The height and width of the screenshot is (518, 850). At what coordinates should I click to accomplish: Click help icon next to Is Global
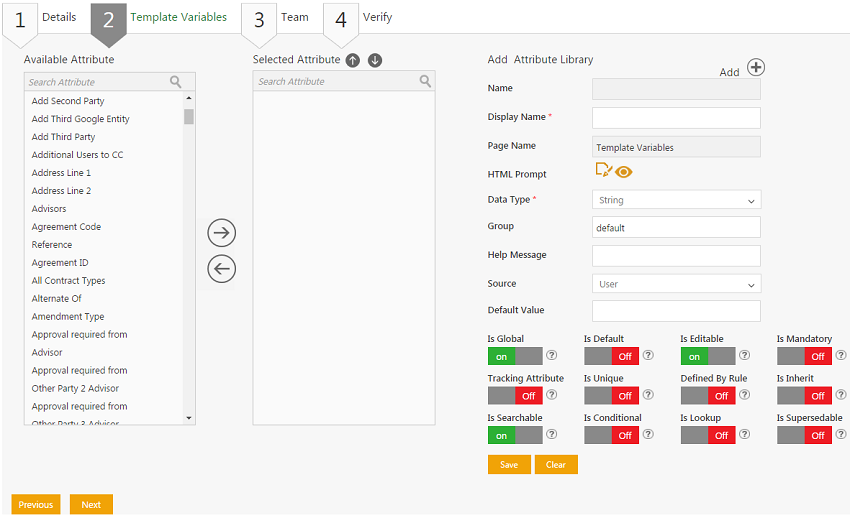point(551,356)
